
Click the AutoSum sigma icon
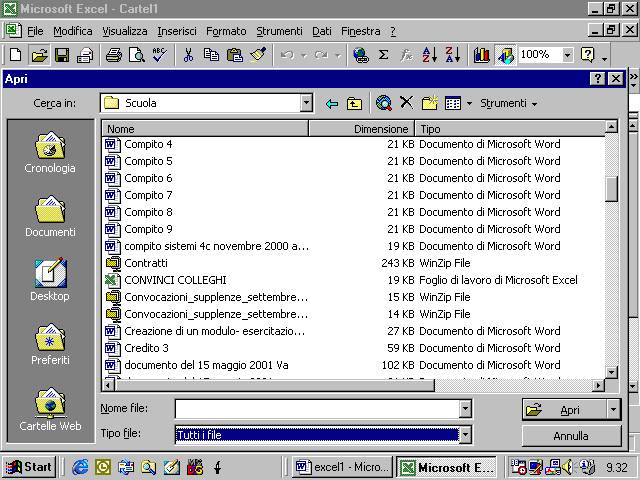pyautogui.click(x=383, y=54)
